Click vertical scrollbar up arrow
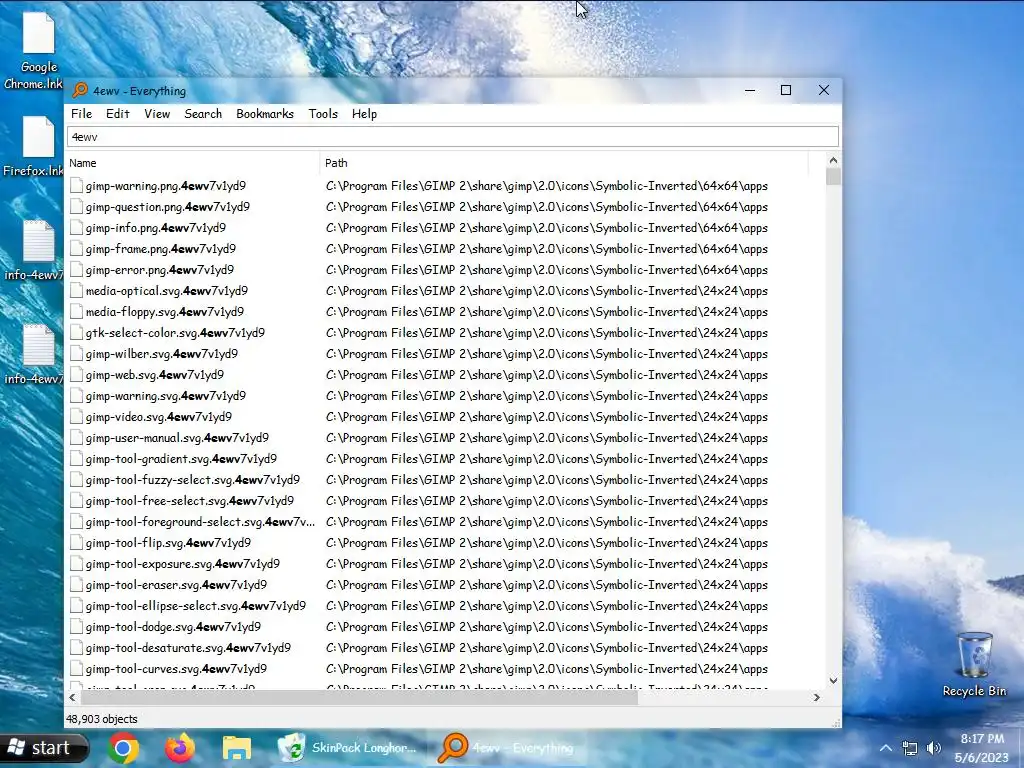 (x=833, y=161)
